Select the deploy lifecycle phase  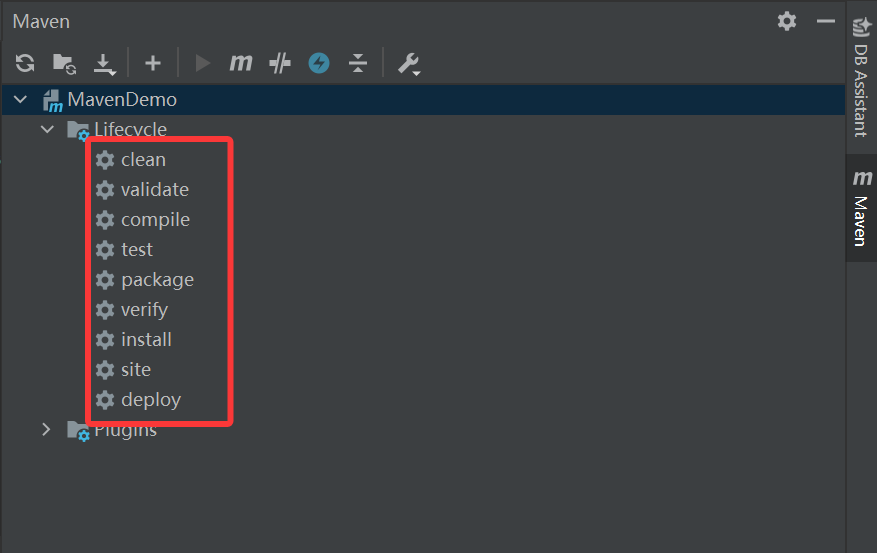[151, 400]
